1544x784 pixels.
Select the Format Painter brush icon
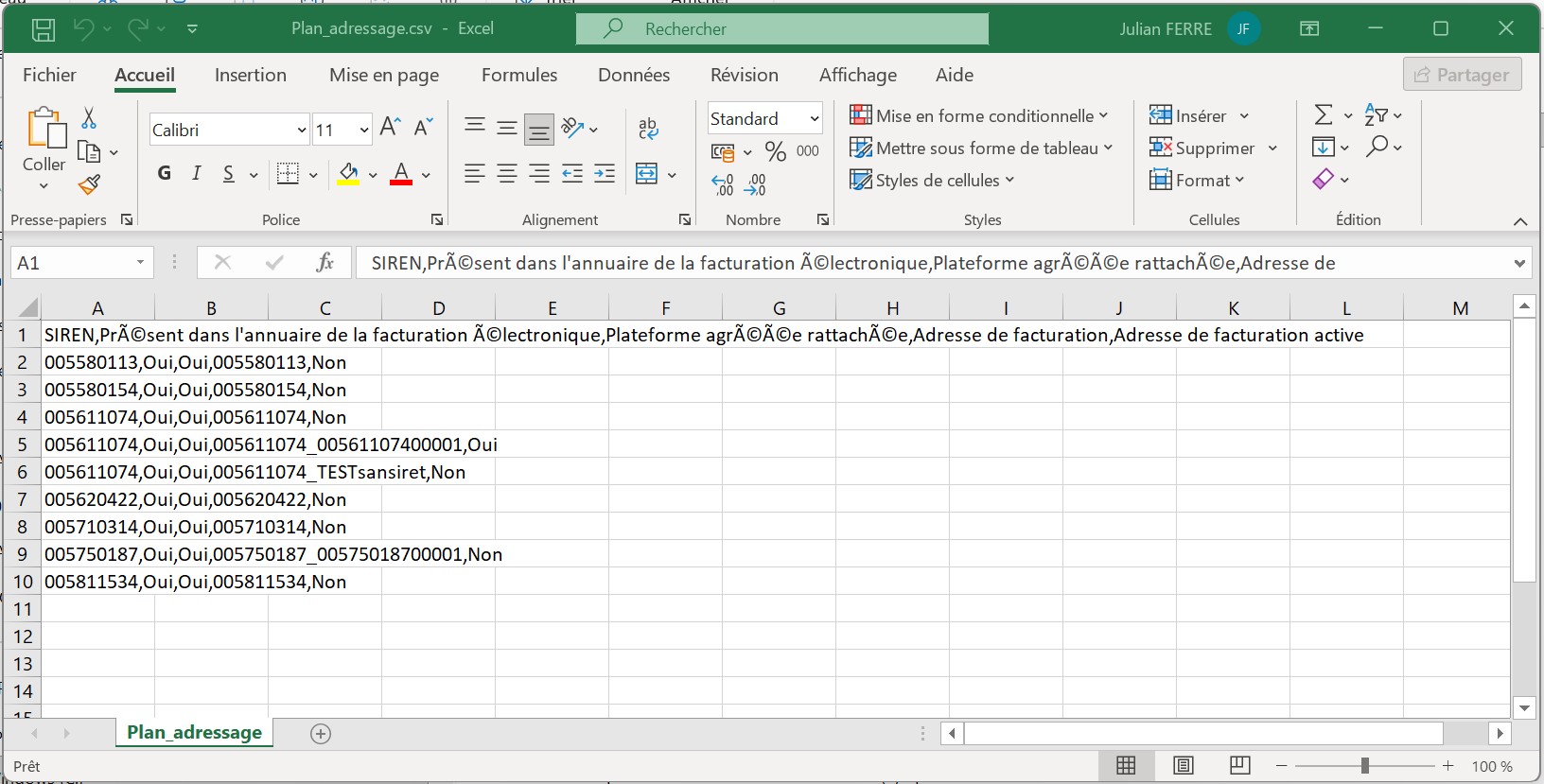pos(89,185)
